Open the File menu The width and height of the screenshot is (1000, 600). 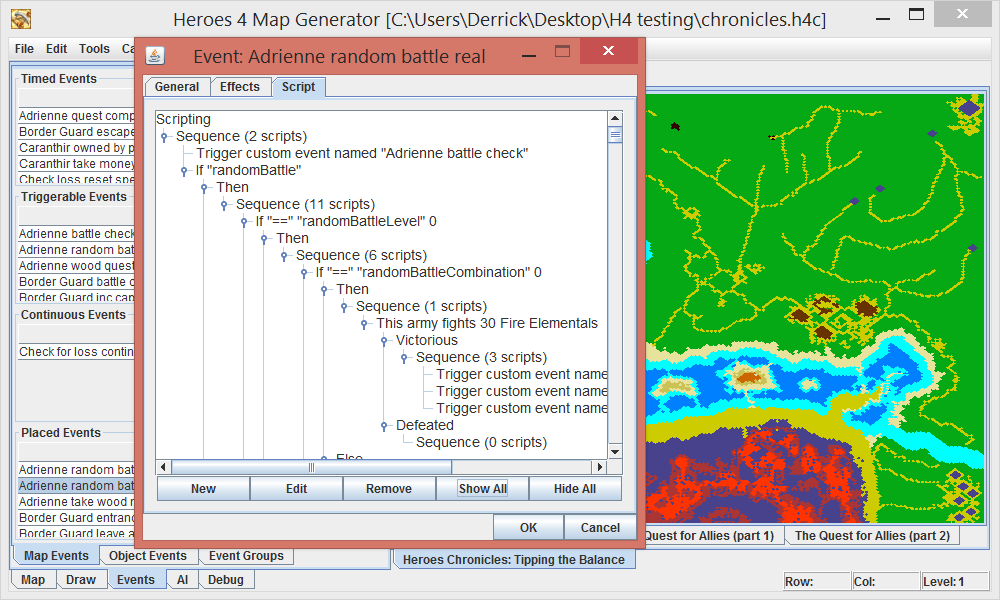click(24, 48)
